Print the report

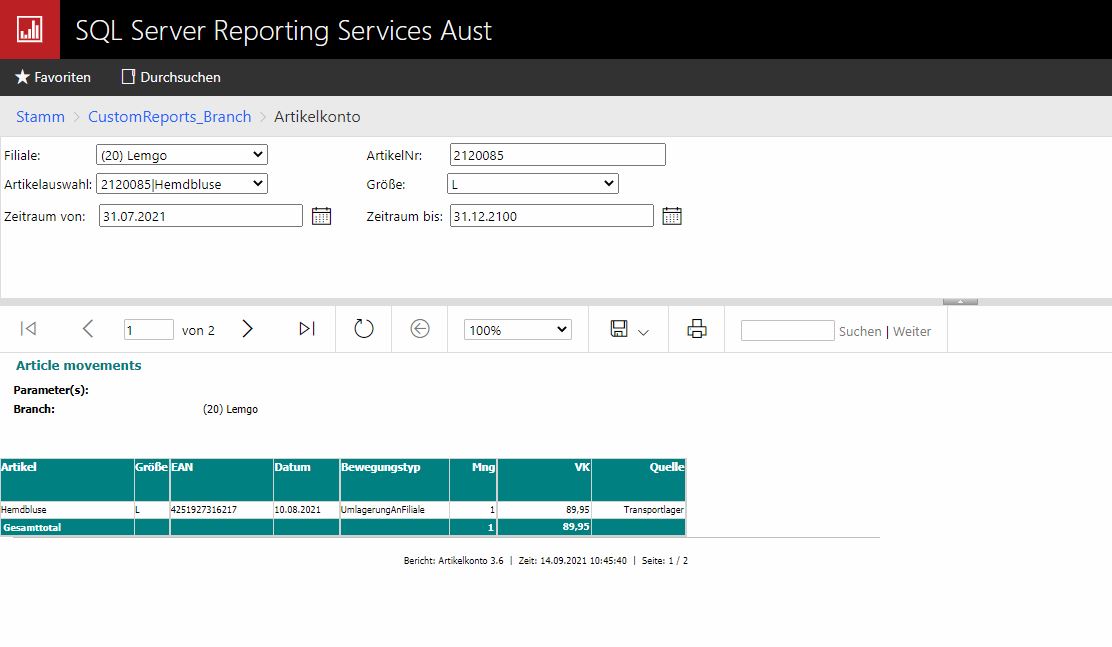click(x=697, y=329)
